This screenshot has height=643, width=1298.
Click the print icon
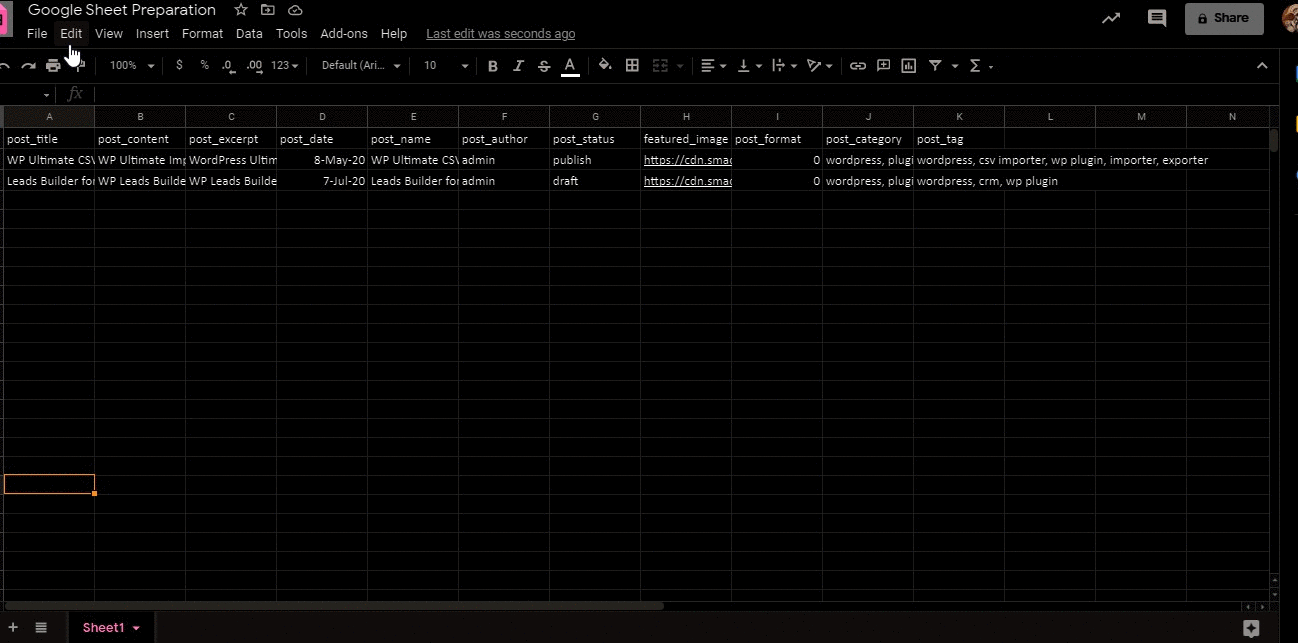pos(53,66)
